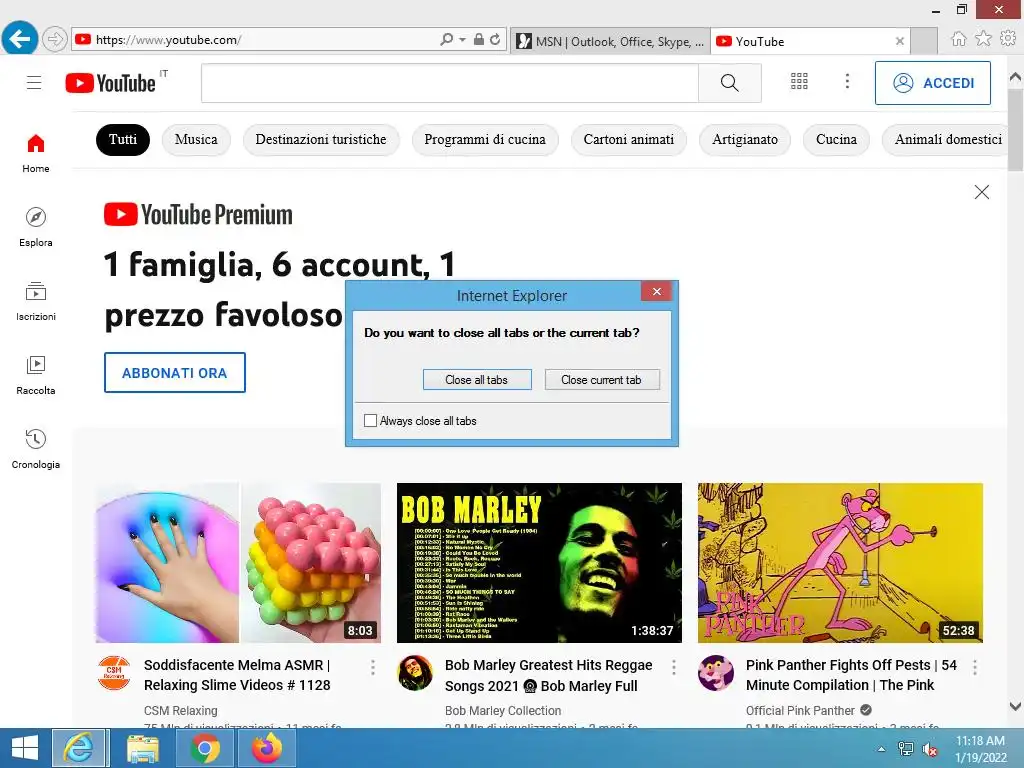This screenshot has width=1024, height=768.
Task: Open the YouTube hamburger guide menu
Action: [x=34, y=83]
